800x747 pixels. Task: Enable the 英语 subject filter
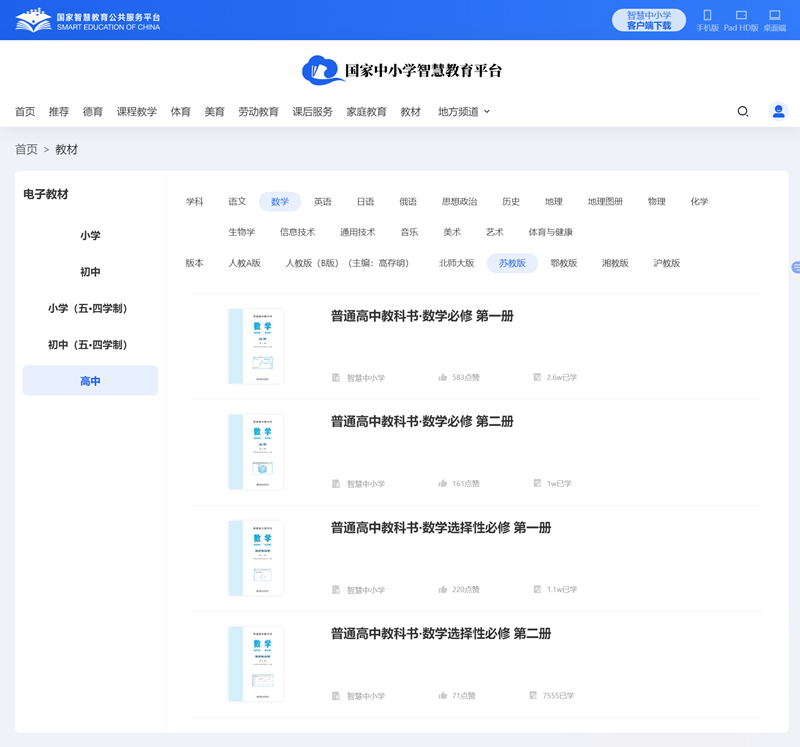(322, 201)
